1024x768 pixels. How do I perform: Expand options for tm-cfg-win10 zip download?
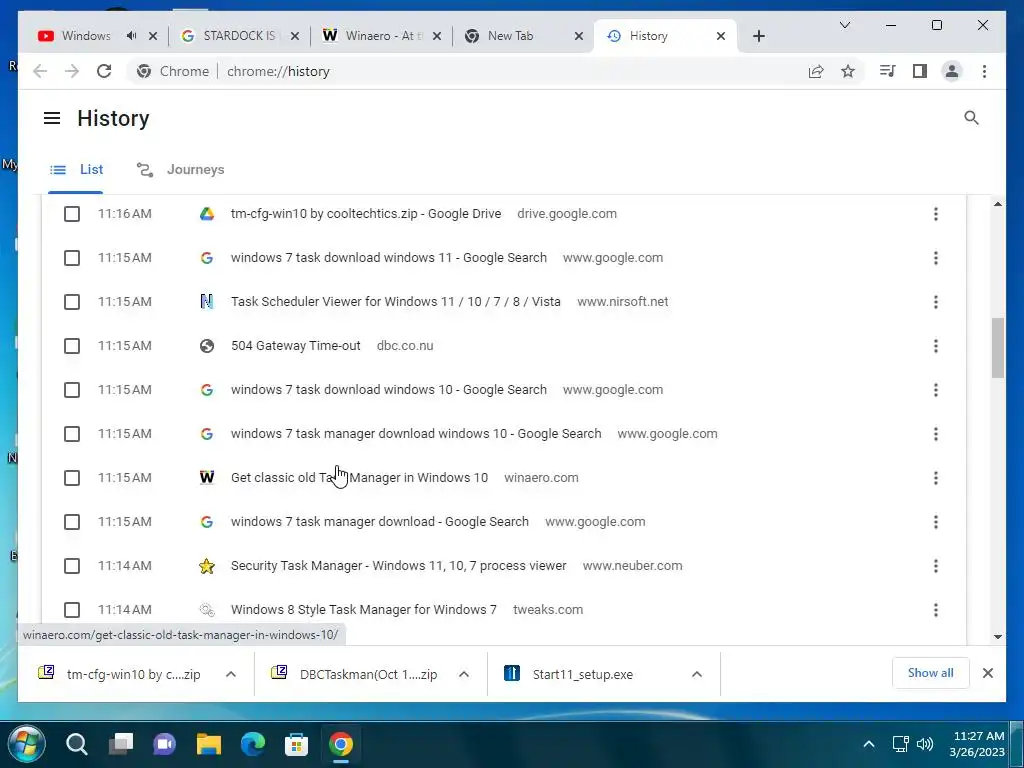231,674
